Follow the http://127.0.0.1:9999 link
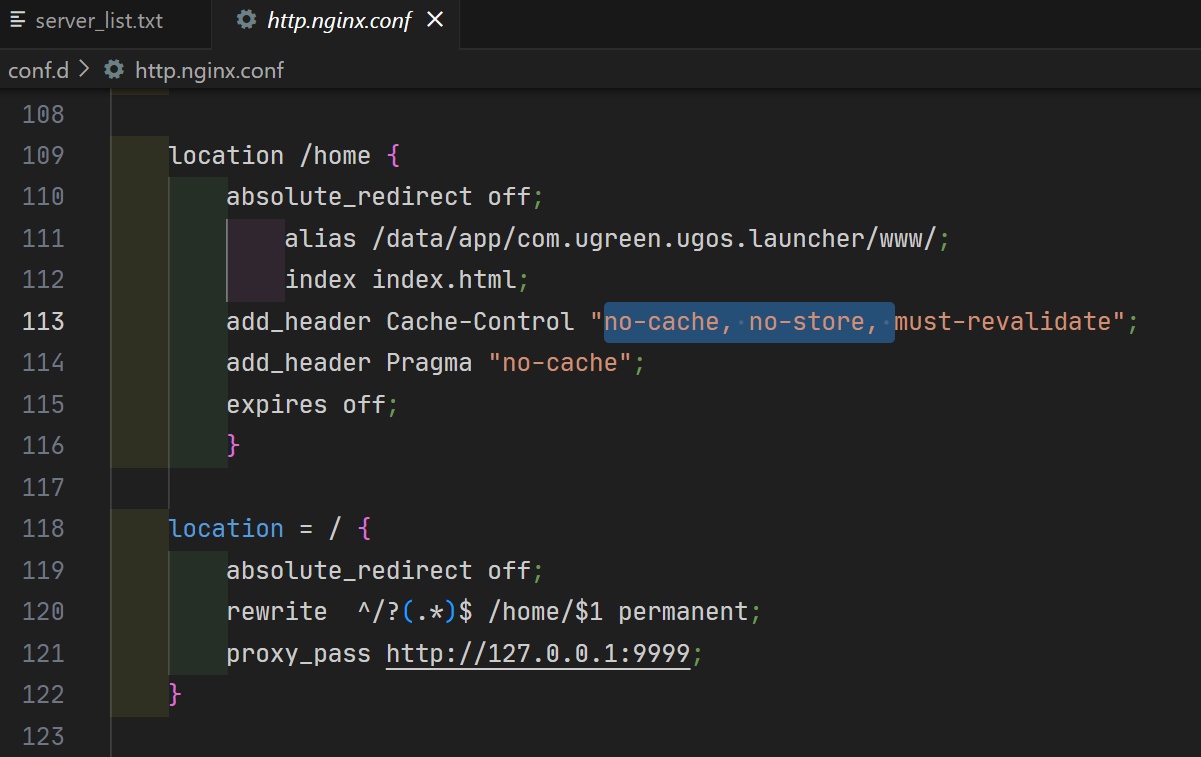Viewport: 1201px width, 757px height. 538,654
